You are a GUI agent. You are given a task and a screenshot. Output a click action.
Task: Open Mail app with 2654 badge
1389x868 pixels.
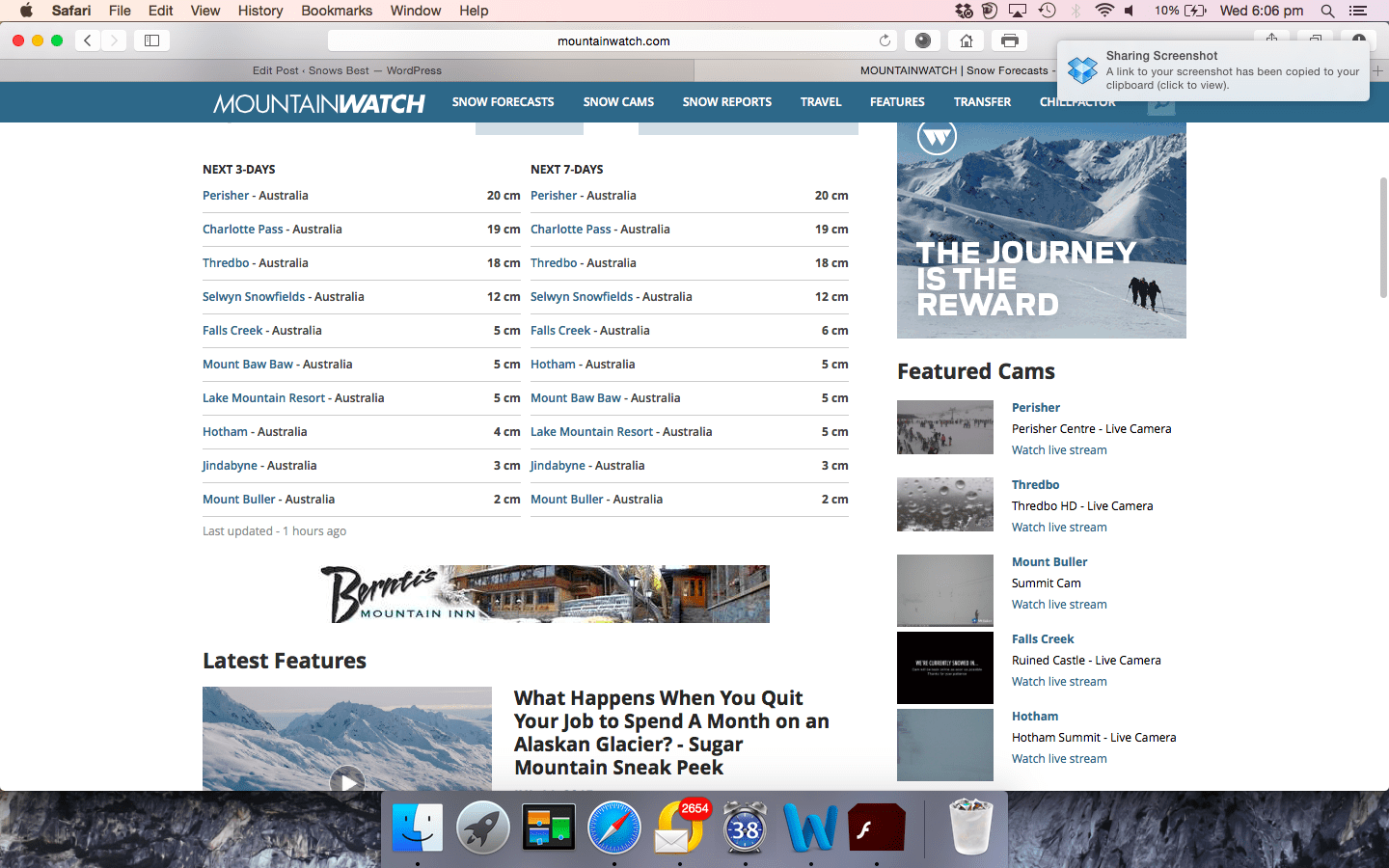point(680,827)
